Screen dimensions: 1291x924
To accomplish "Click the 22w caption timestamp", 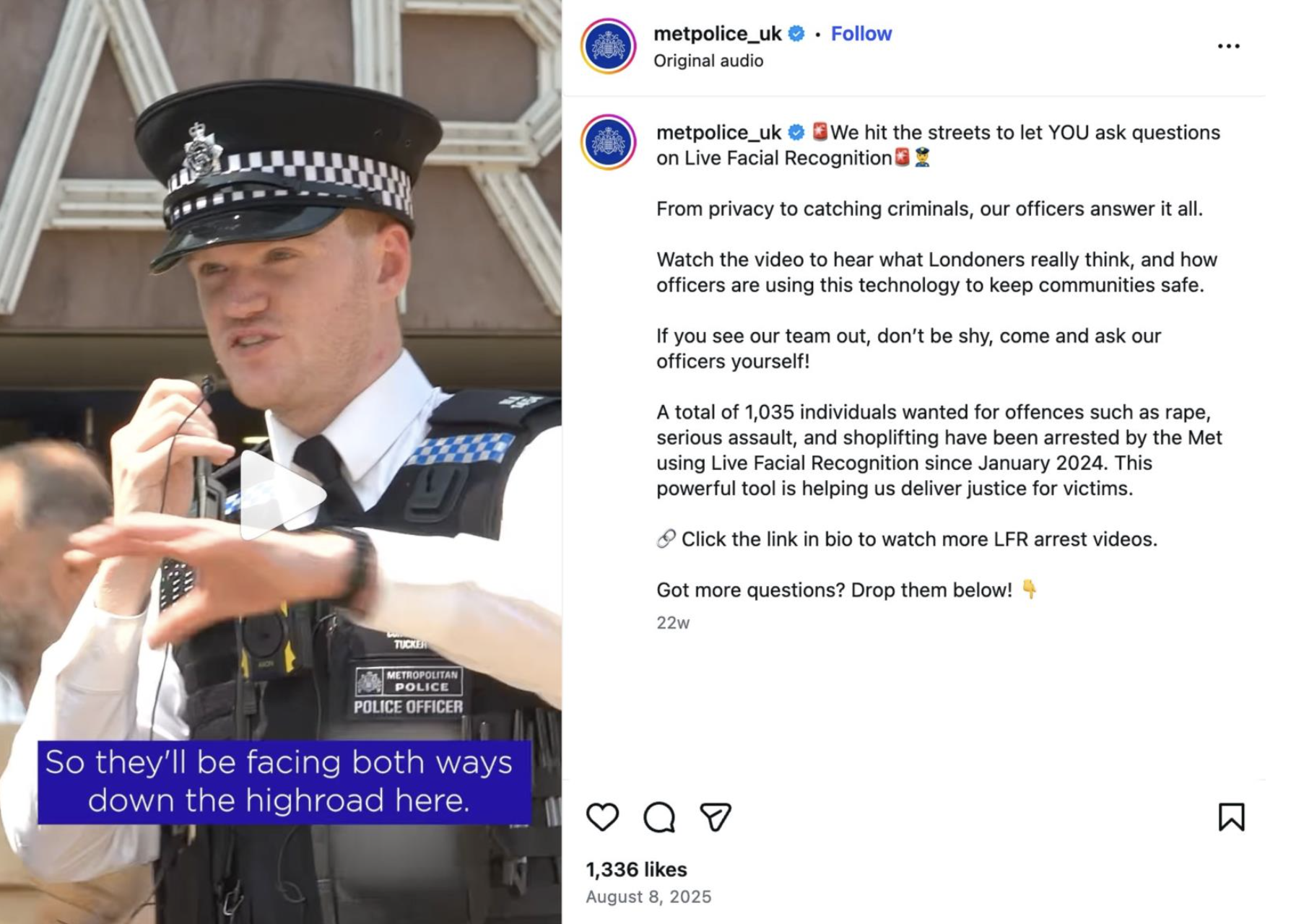I will [673, 623].
